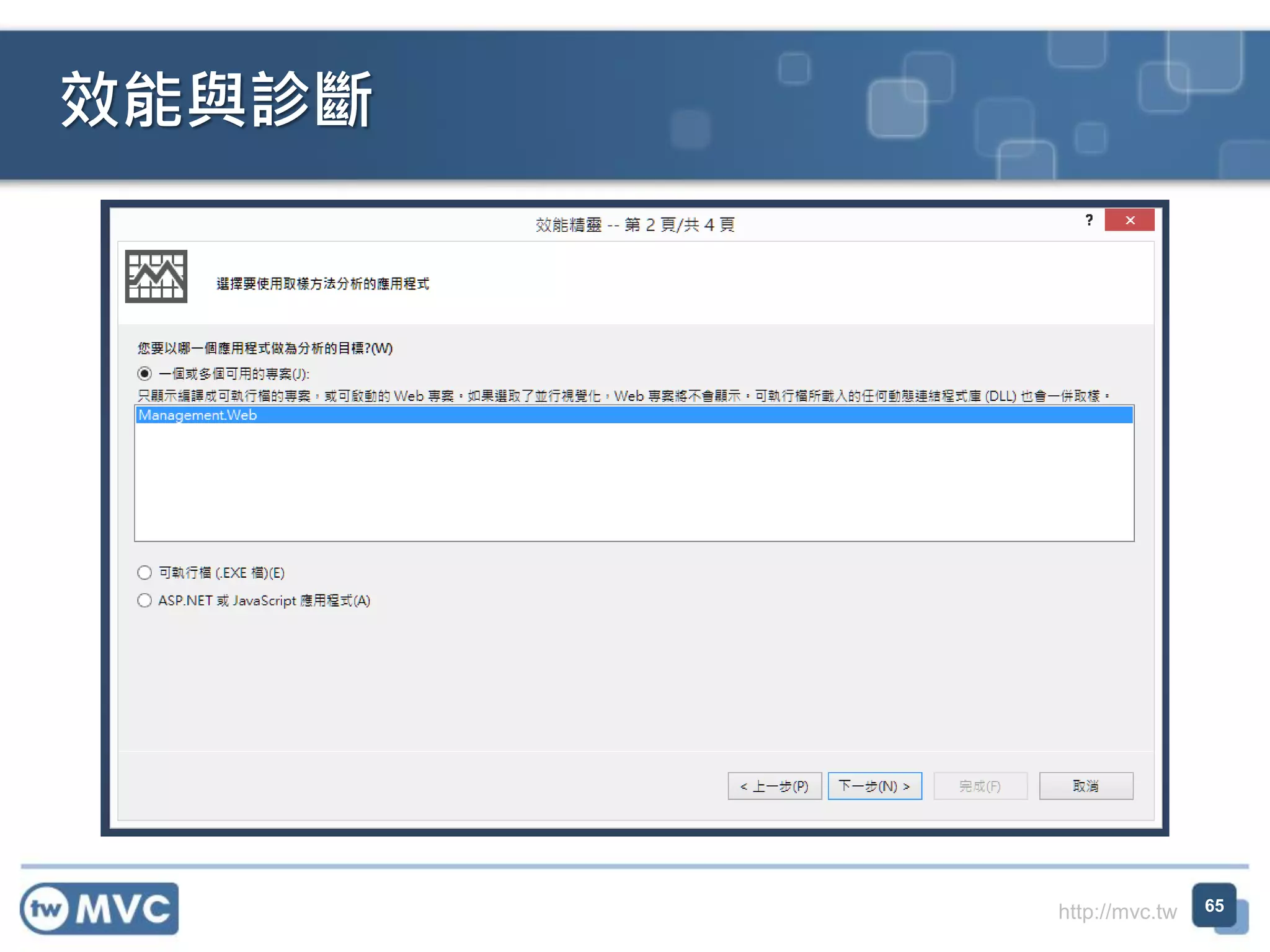
Task: Select Management.Web in the project list
Action: pos(634,415)
